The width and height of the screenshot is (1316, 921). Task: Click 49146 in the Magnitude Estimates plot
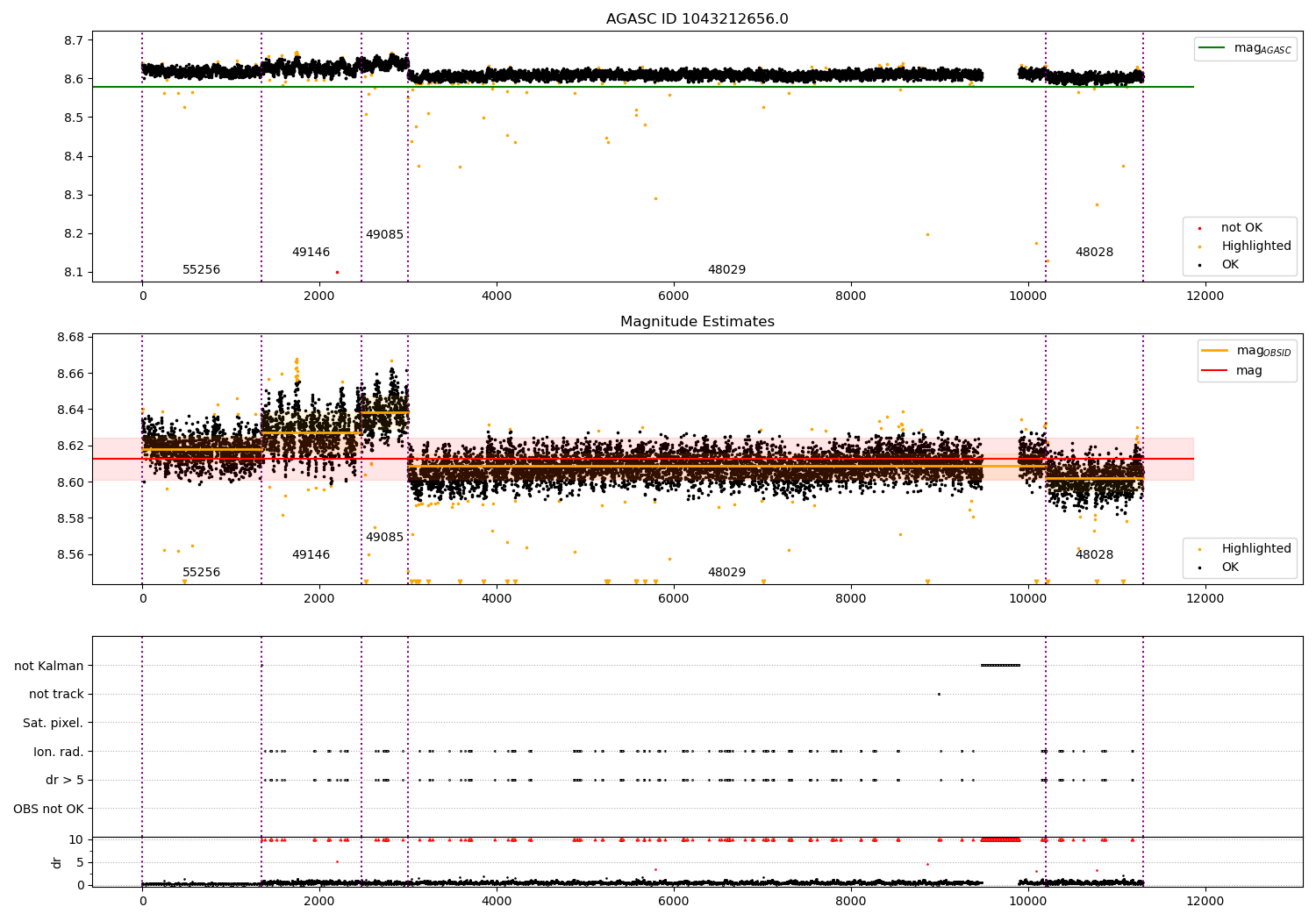point(311,555)
